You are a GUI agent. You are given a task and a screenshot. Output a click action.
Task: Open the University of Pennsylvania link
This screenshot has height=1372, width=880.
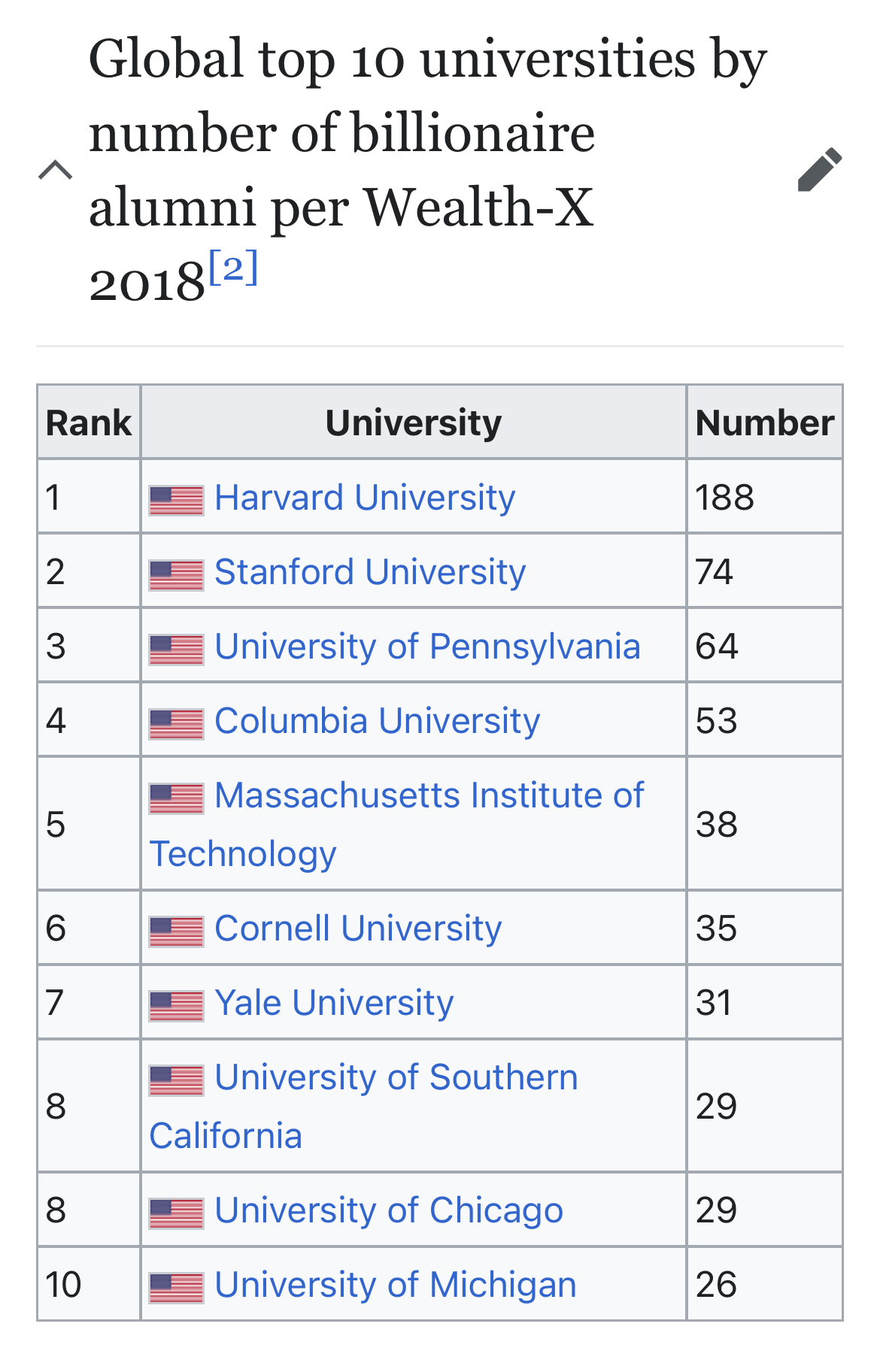coord(427,647)
